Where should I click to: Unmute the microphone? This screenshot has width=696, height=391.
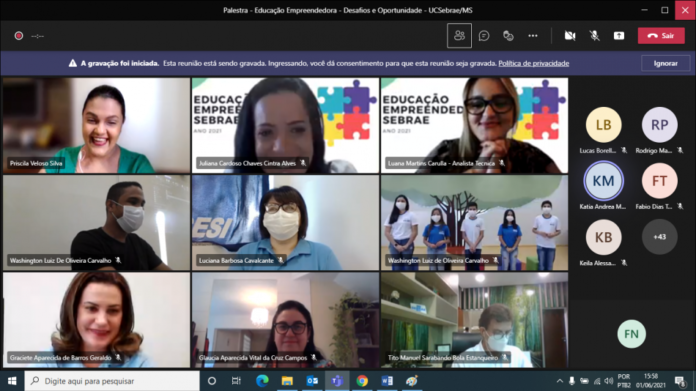click(594, 36)
